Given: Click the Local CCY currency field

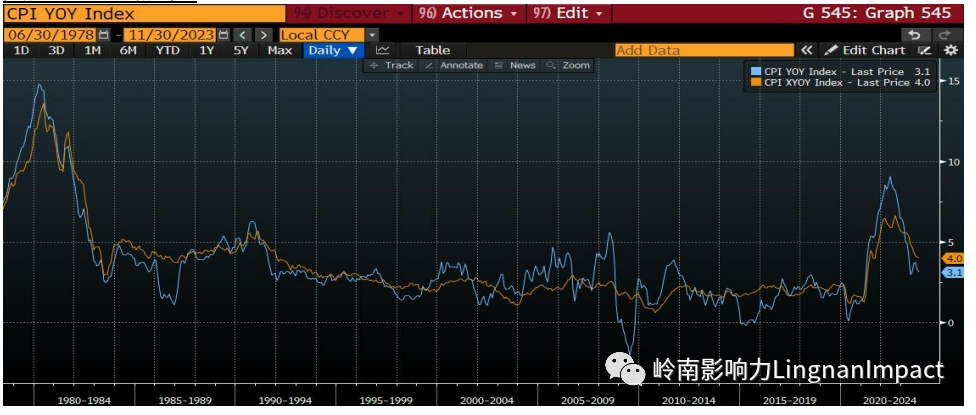Looking at the screenshot, I should pyautogui.click(x=322, y=35).
